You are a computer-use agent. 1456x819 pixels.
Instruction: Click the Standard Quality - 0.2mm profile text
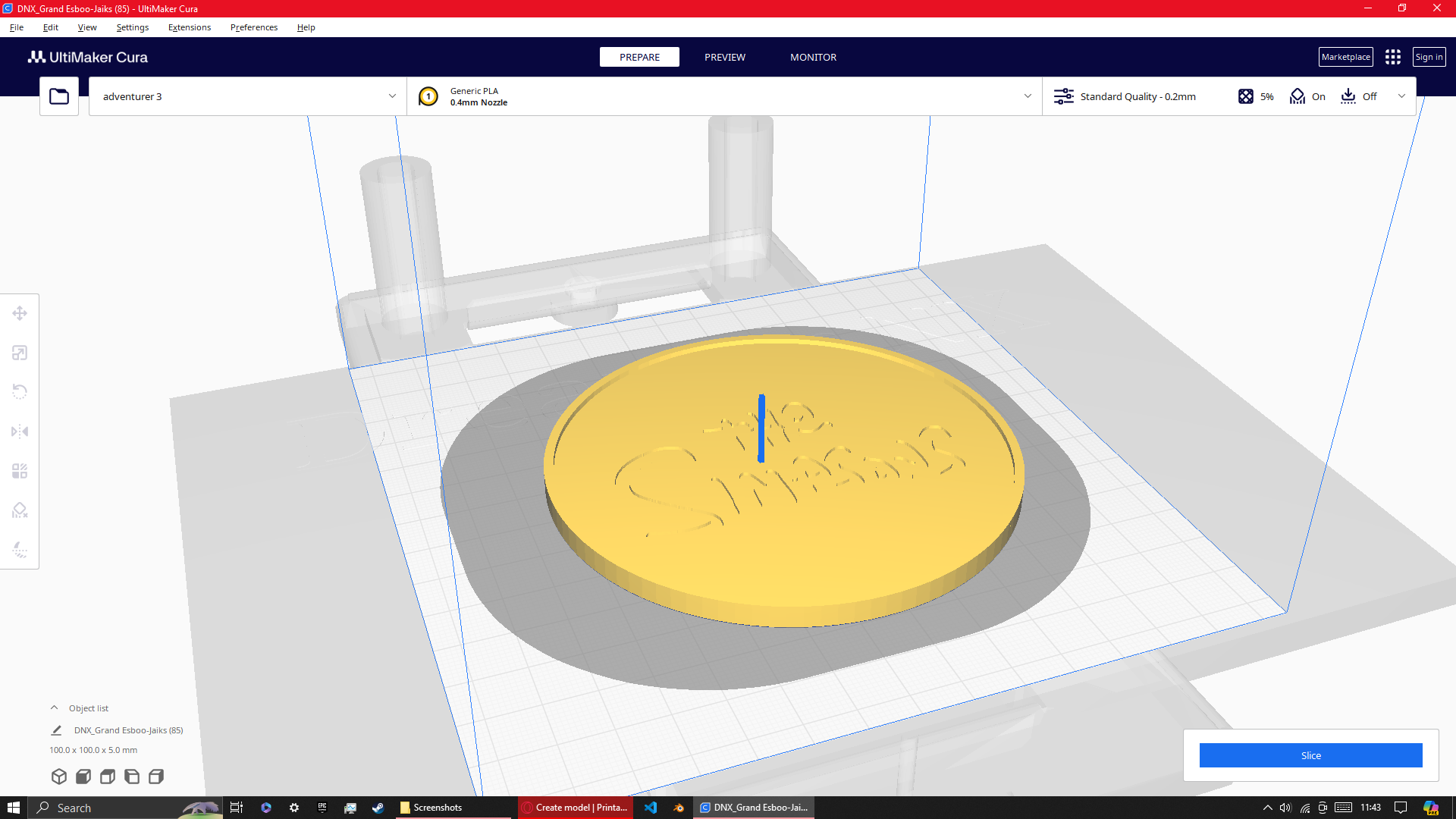point(1137,96)
